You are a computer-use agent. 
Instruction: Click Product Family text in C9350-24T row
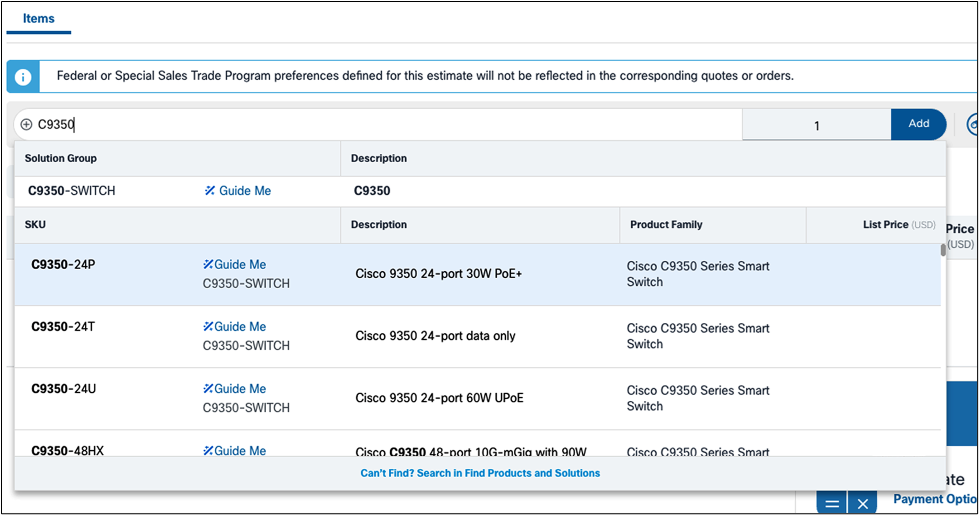pos(698,336)
